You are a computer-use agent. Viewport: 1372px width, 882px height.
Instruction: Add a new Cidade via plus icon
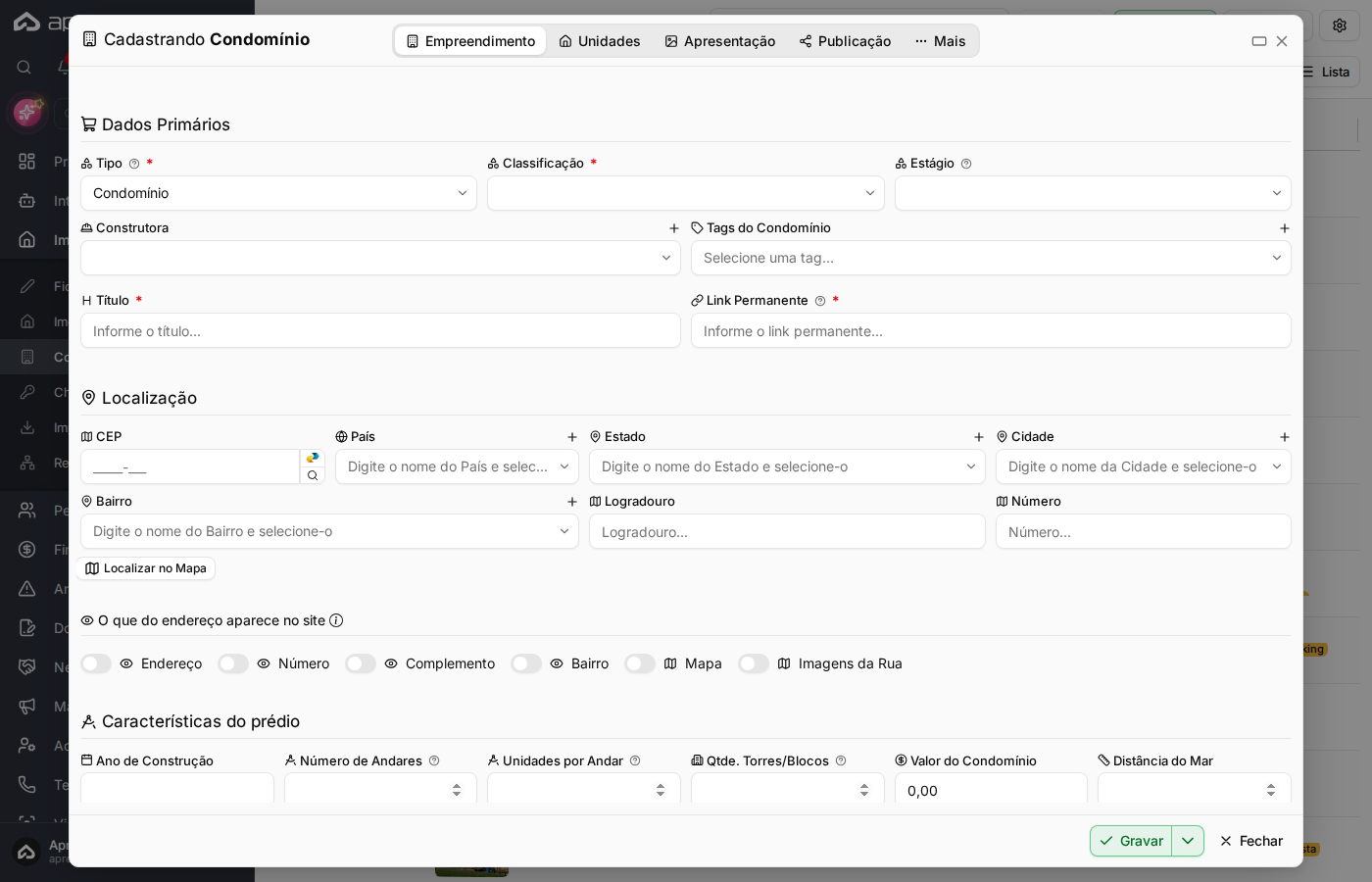pyautogui.click(x=1285, y=437)
